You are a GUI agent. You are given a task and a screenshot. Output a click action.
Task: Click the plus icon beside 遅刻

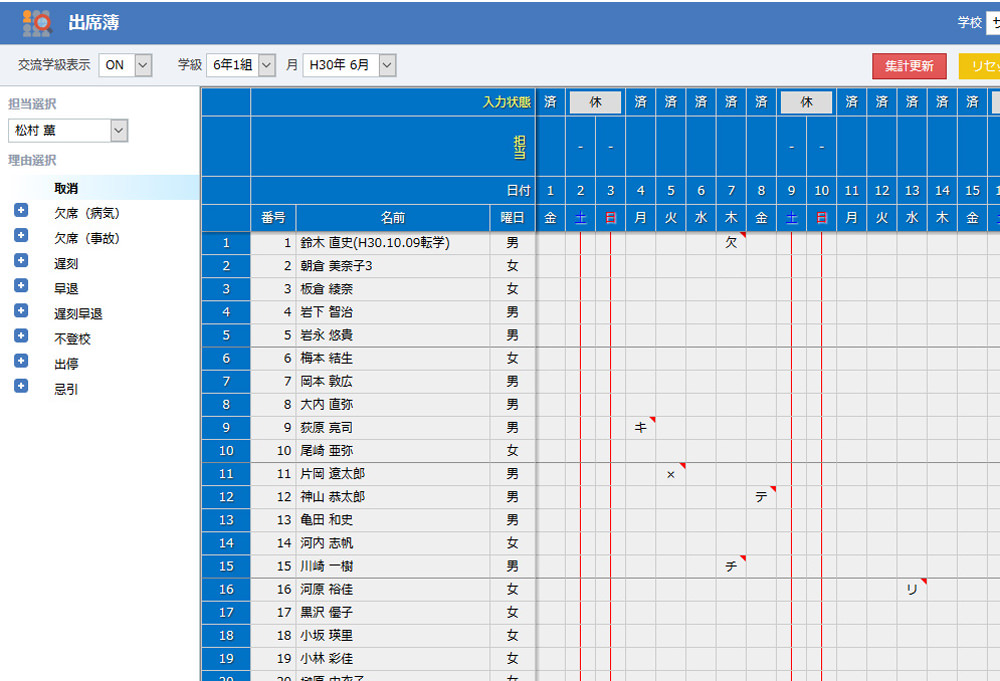tap(21, 261)
